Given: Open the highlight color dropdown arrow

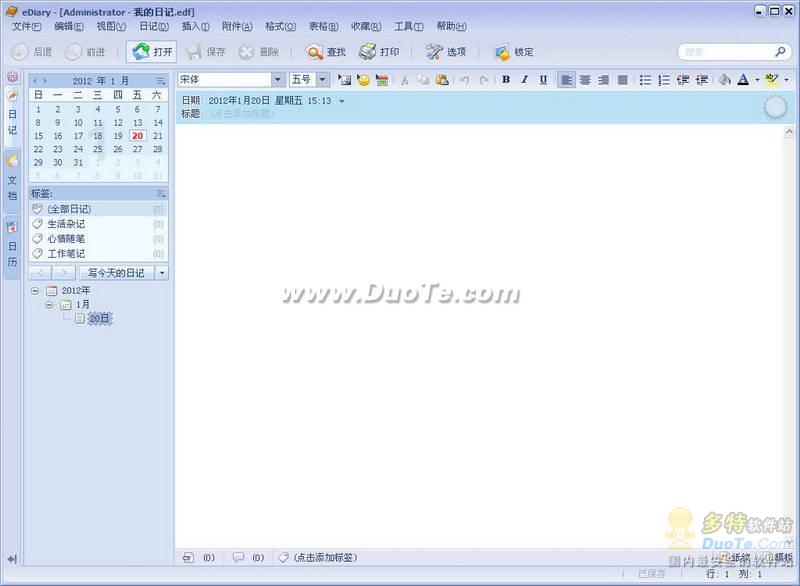Looking at the screenshot, I should [786, 80].
